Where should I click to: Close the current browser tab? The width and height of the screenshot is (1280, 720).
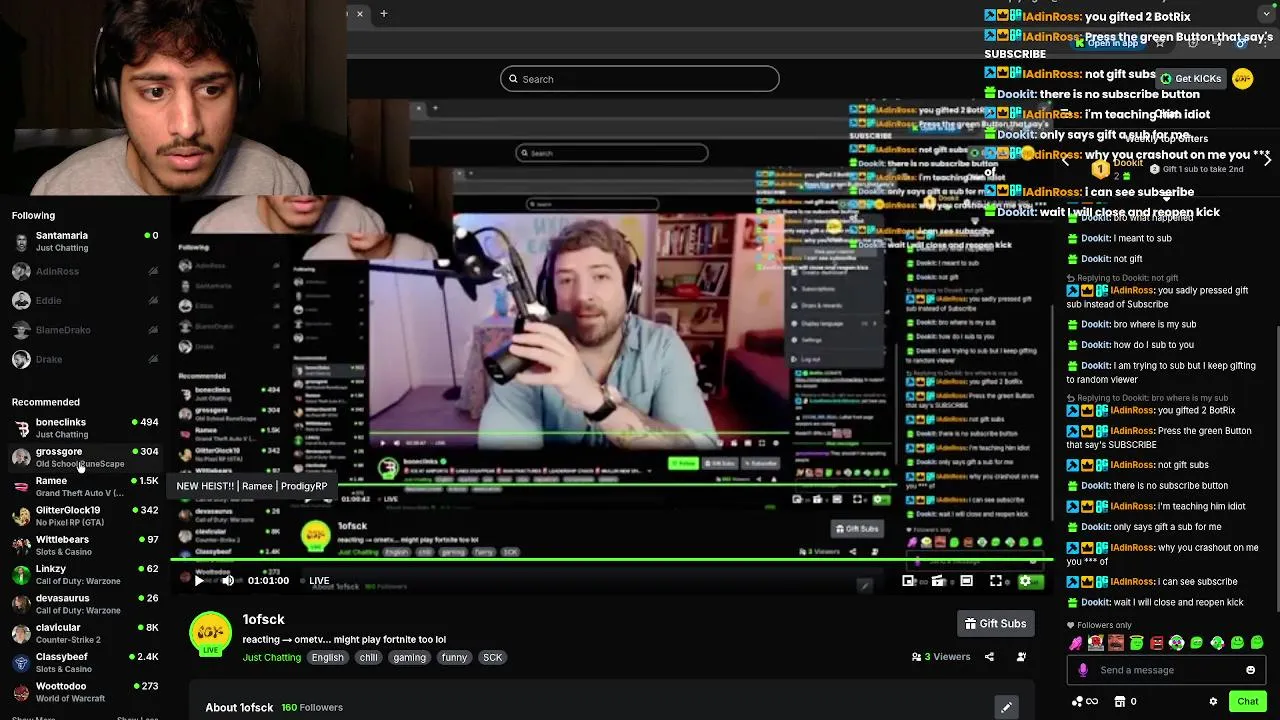360,14
